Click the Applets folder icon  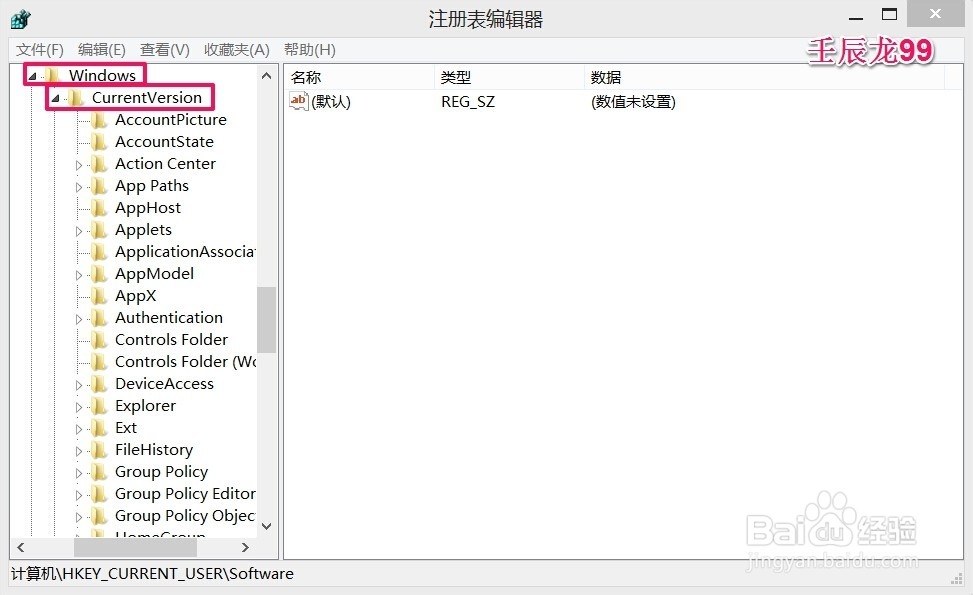(101, 229)
